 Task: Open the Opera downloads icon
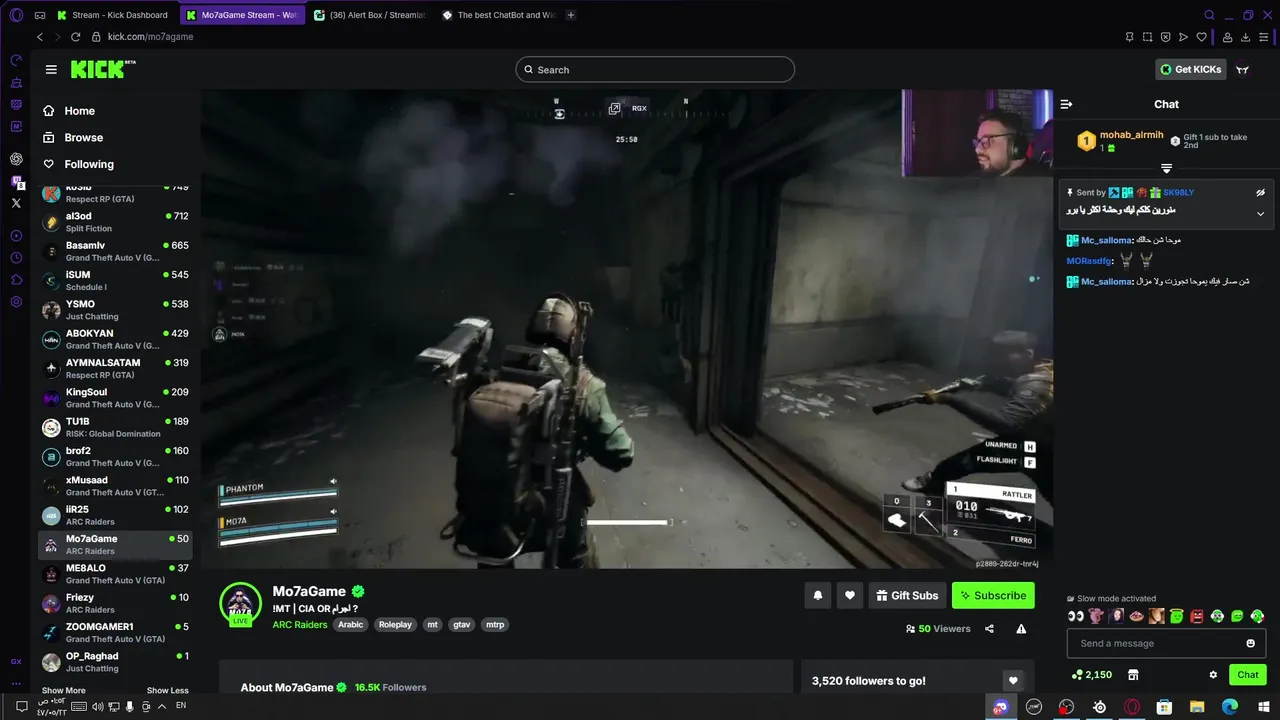[x=1246, y=37]
